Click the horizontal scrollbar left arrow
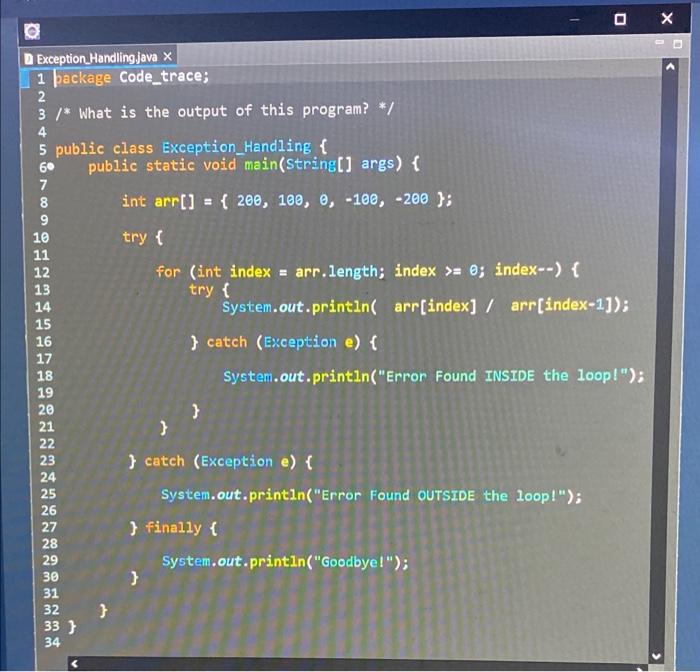The height and width of the screenshot is (672, 700). (x=75, y=664)
